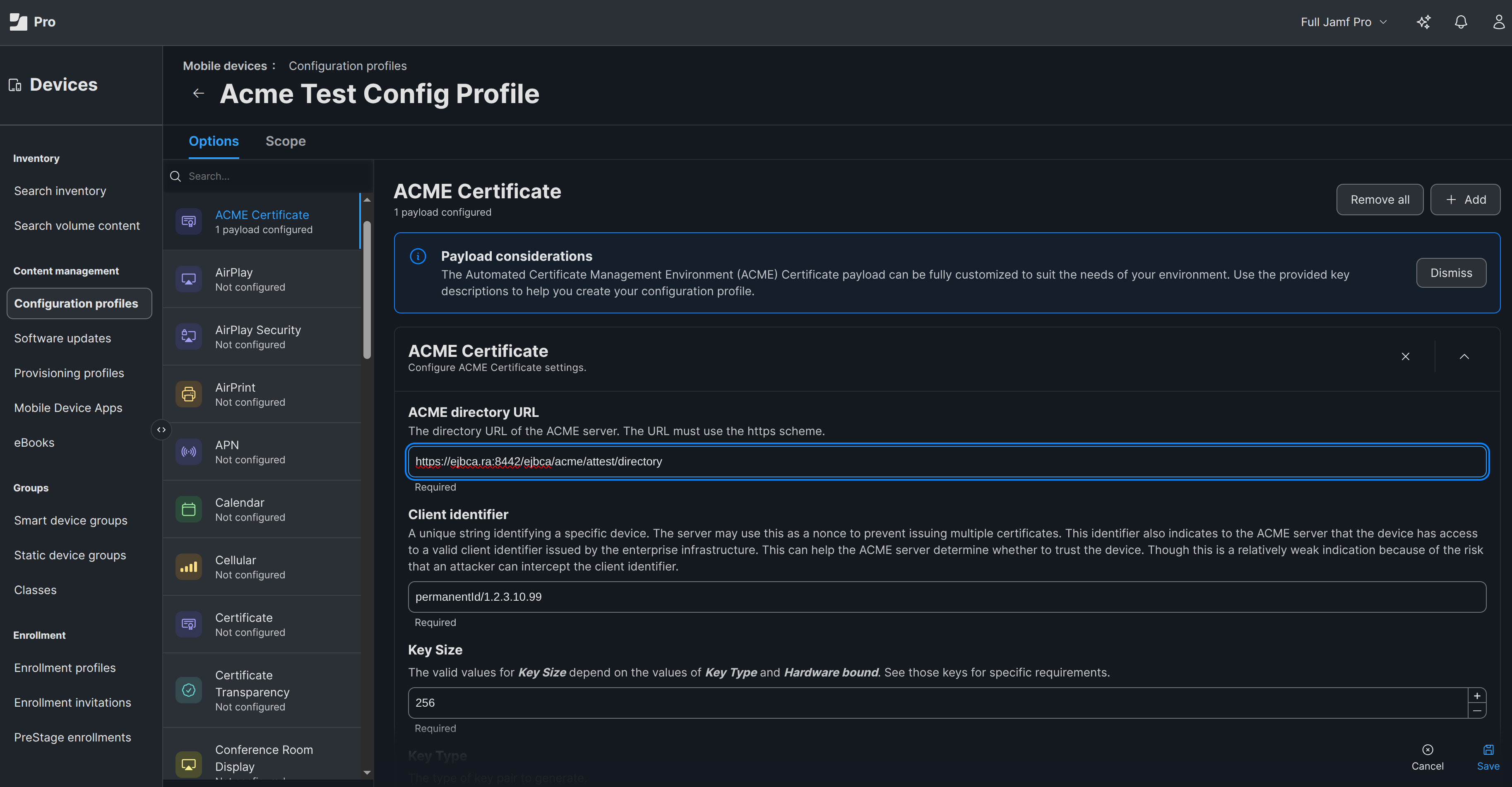Save the configuration profile
Viewport: 1512px width, 787px height.
[x=1488, y=758]
